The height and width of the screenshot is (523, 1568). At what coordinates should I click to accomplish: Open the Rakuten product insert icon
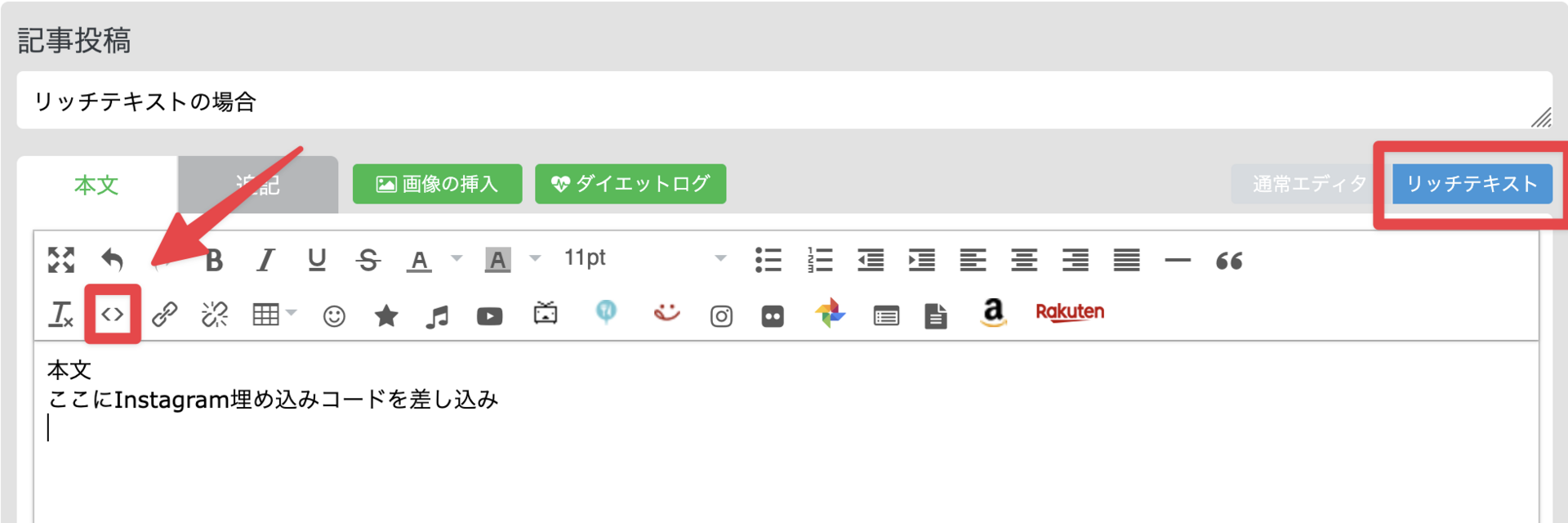(1070, 312)
